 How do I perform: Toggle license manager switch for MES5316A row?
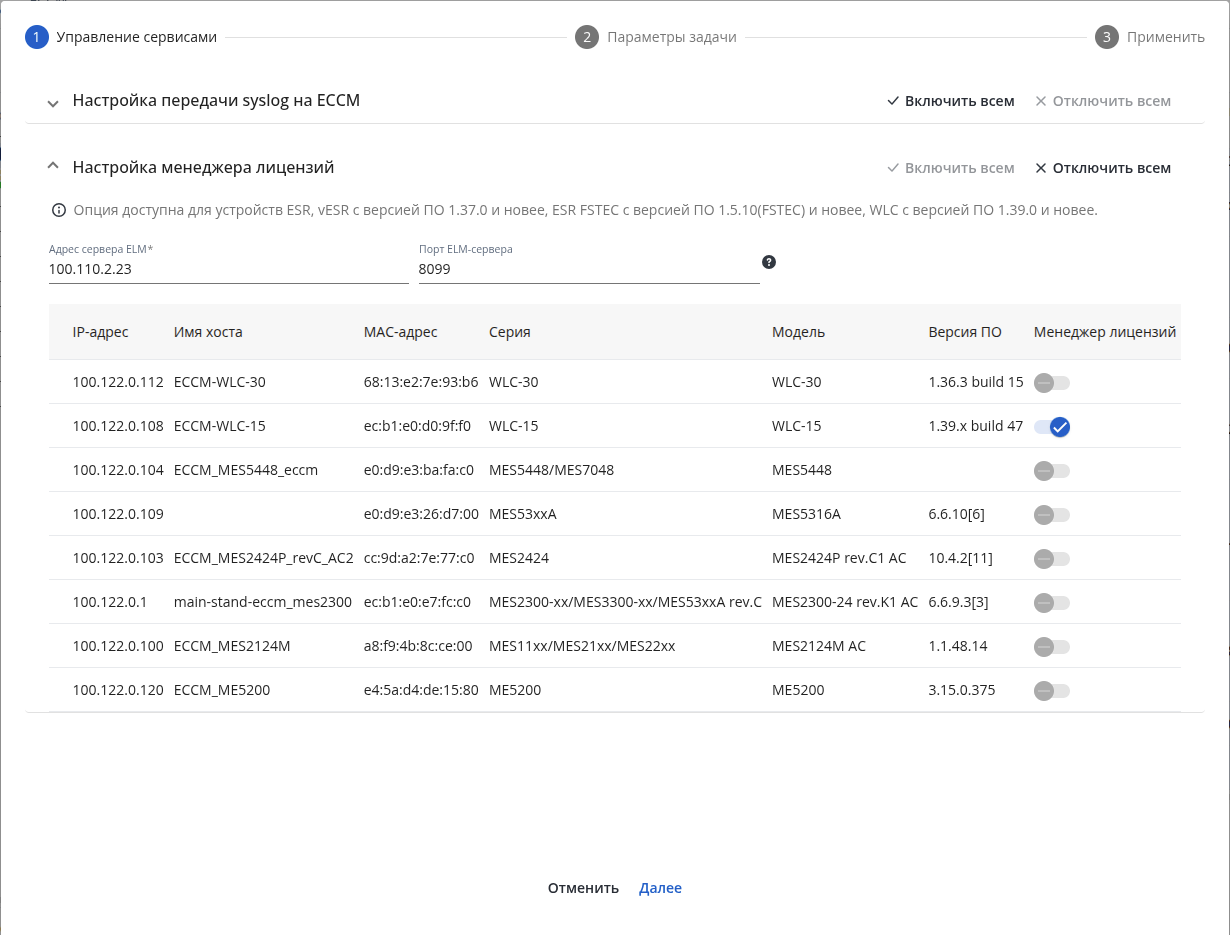(x=1052, y=515)
